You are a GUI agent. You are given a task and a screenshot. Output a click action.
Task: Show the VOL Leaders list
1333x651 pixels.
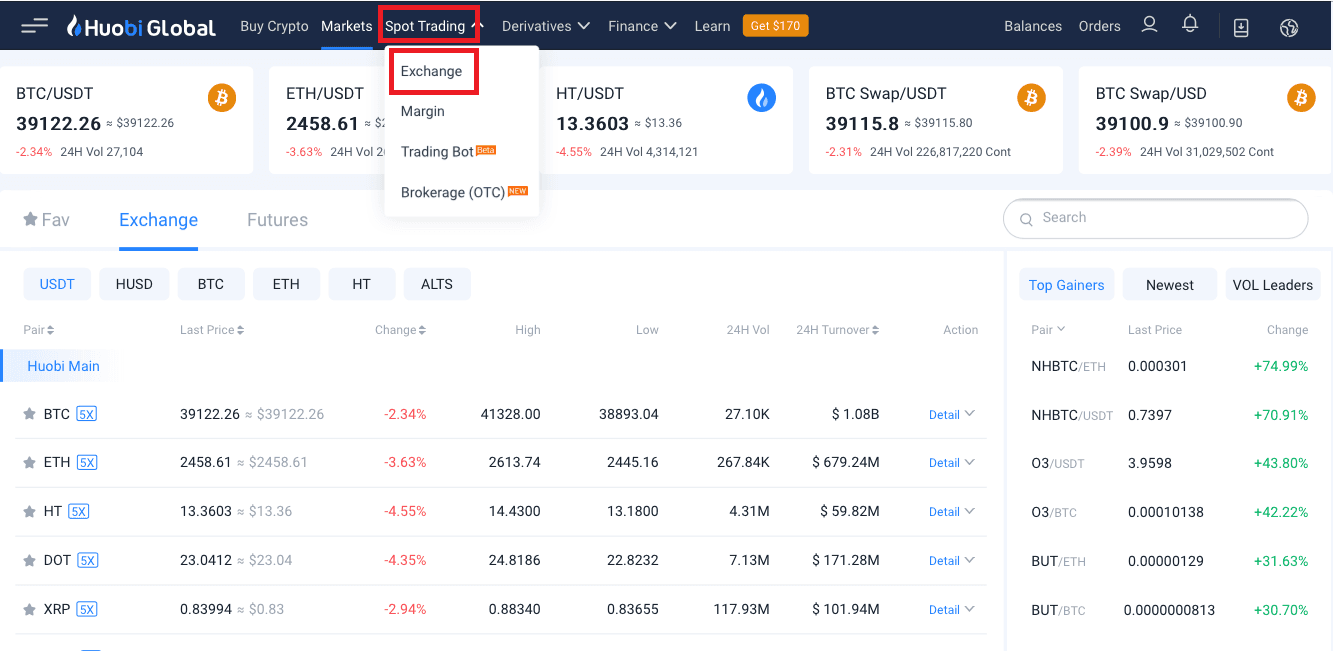pyautogui.click(x=1272, y=285)
